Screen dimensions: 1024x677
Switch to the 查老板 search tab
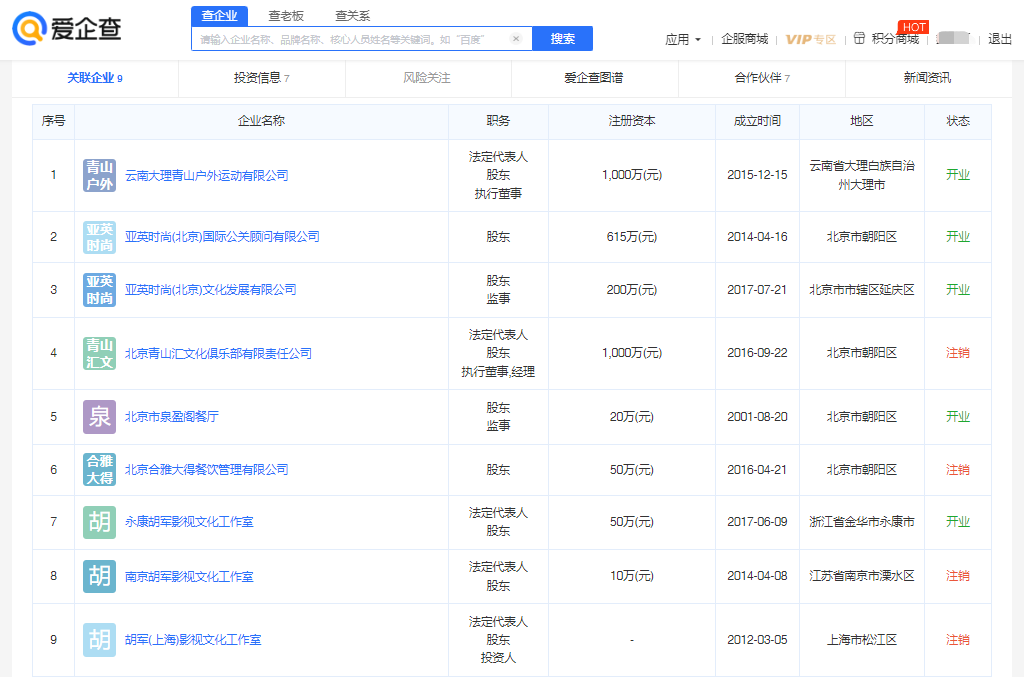[x=287, y=16]
